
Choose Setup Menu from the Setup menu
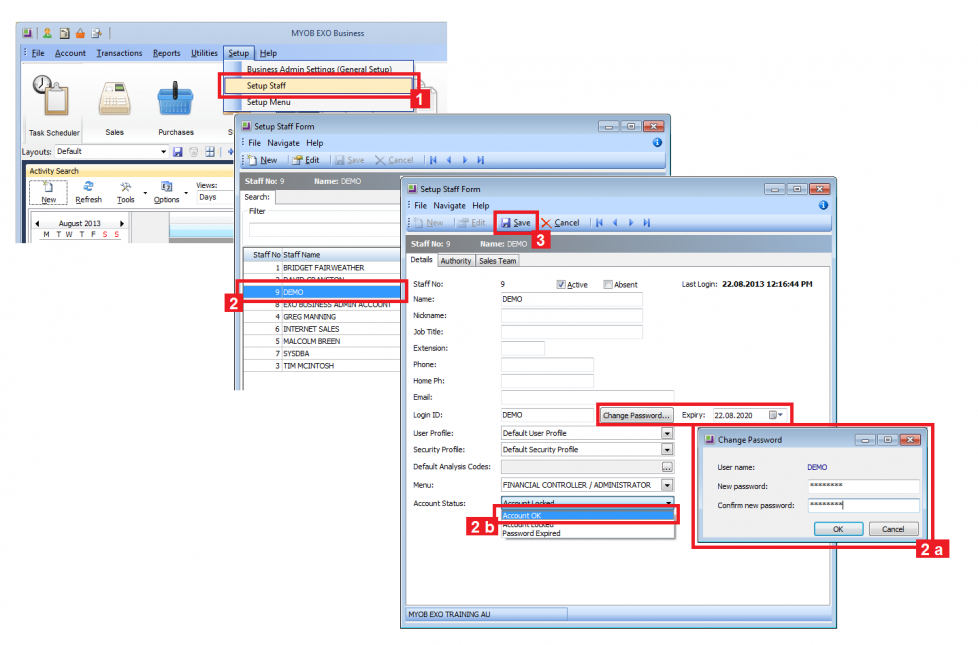pos(319,102)
